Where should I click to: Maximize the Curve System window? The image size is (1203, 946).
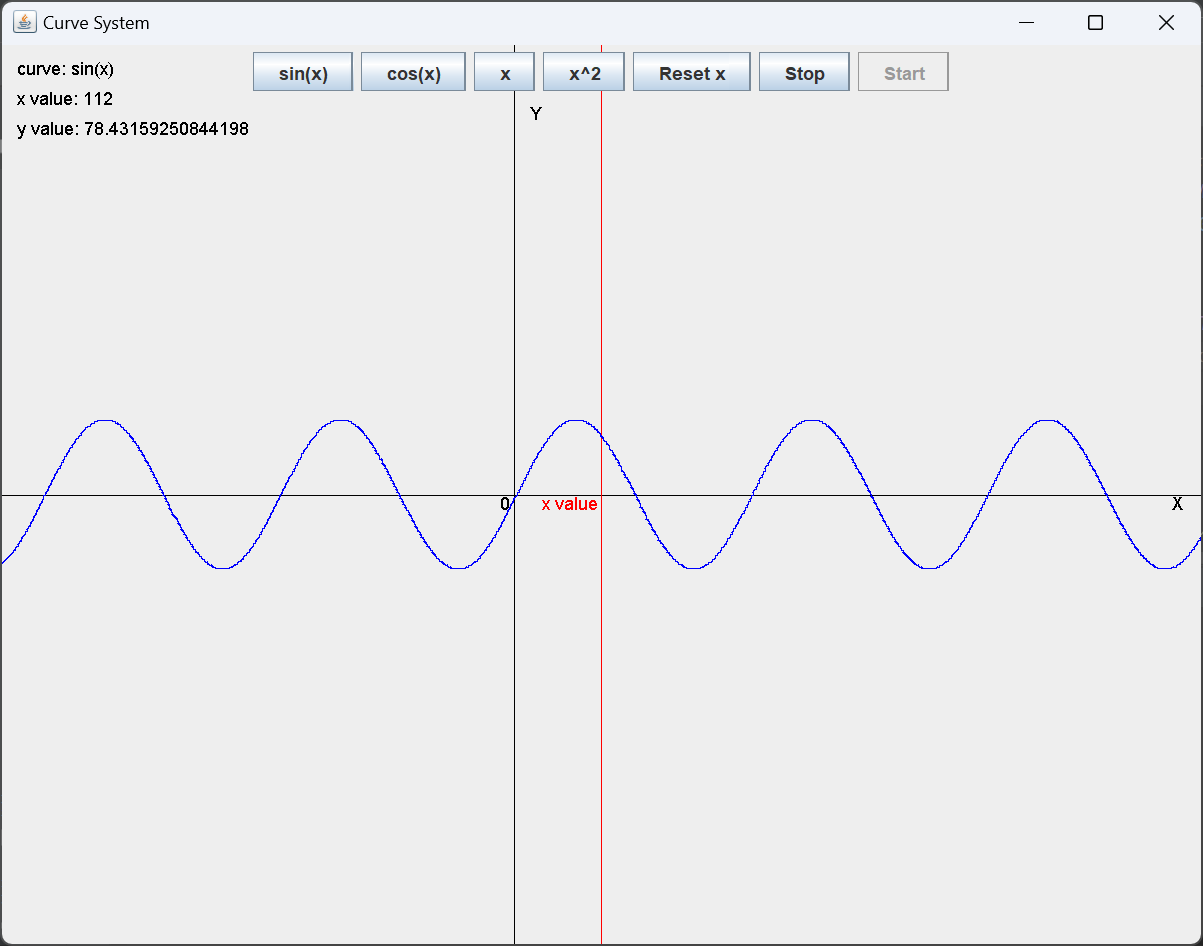click(1095, 23)
